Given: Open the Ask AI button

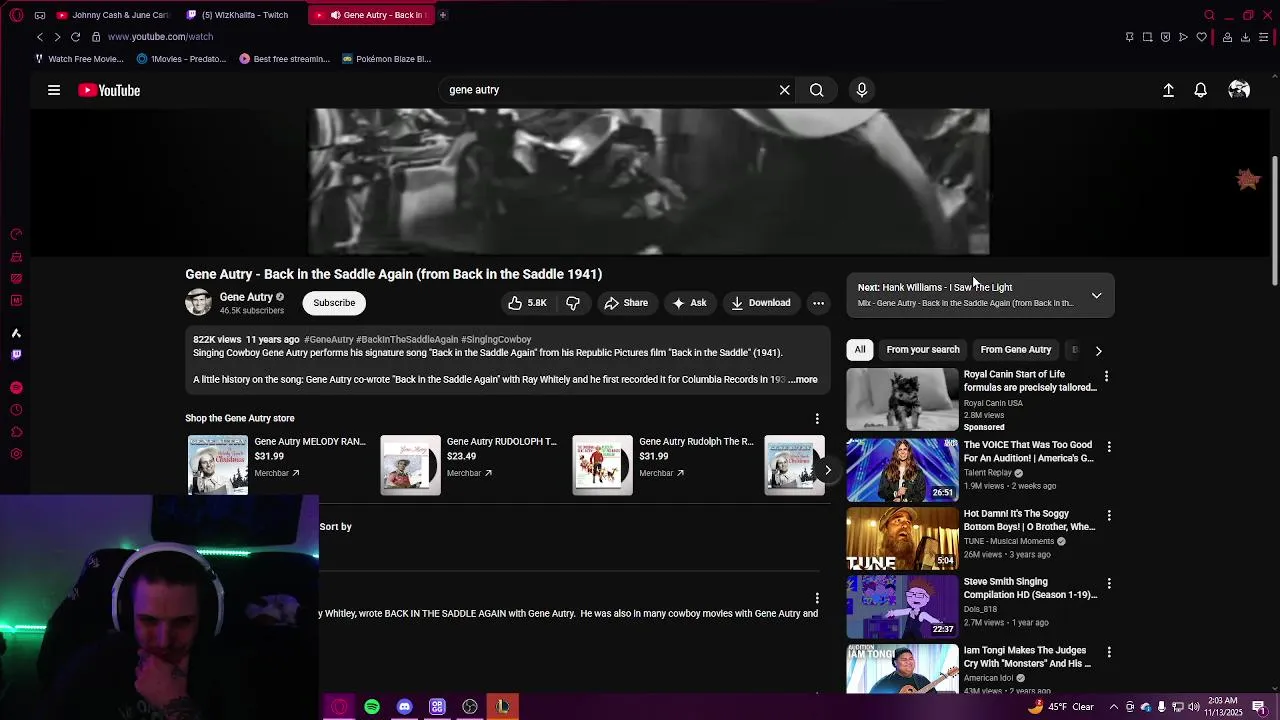Looking at the screenshot, I should tap(690, 303).
